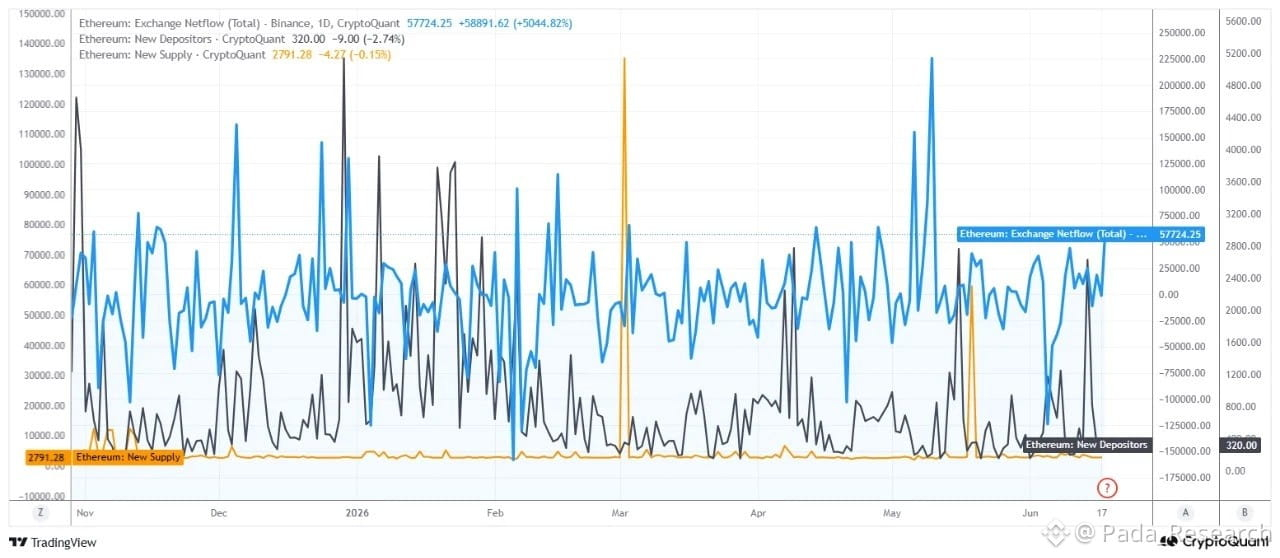1280x558 pixels.
Task: Click the dark New Depositors price label tag
Action: 1087,444
